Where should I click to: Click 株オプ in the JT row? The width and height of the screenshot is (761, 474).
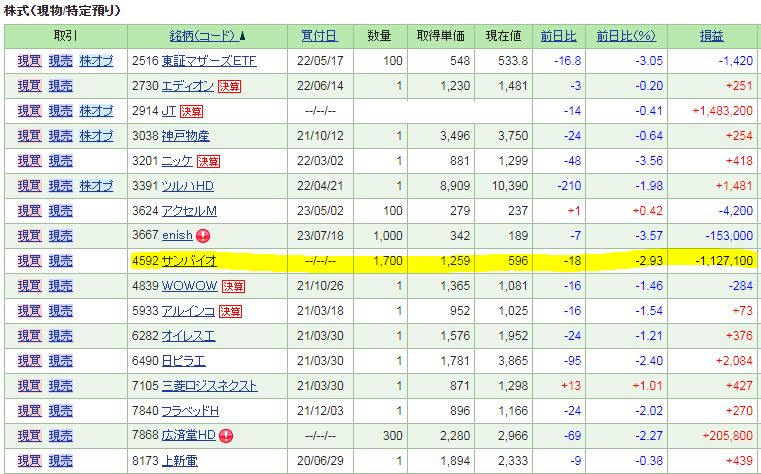tap(97, 111)
